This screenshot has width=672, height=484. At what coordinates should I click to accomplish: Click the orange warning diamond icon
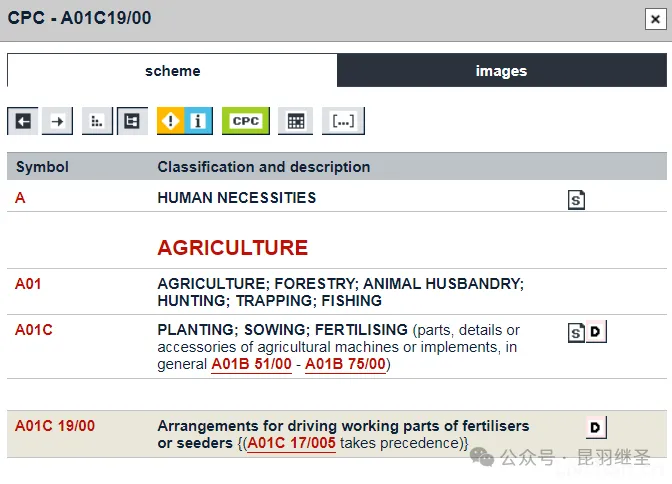(171, 121)
